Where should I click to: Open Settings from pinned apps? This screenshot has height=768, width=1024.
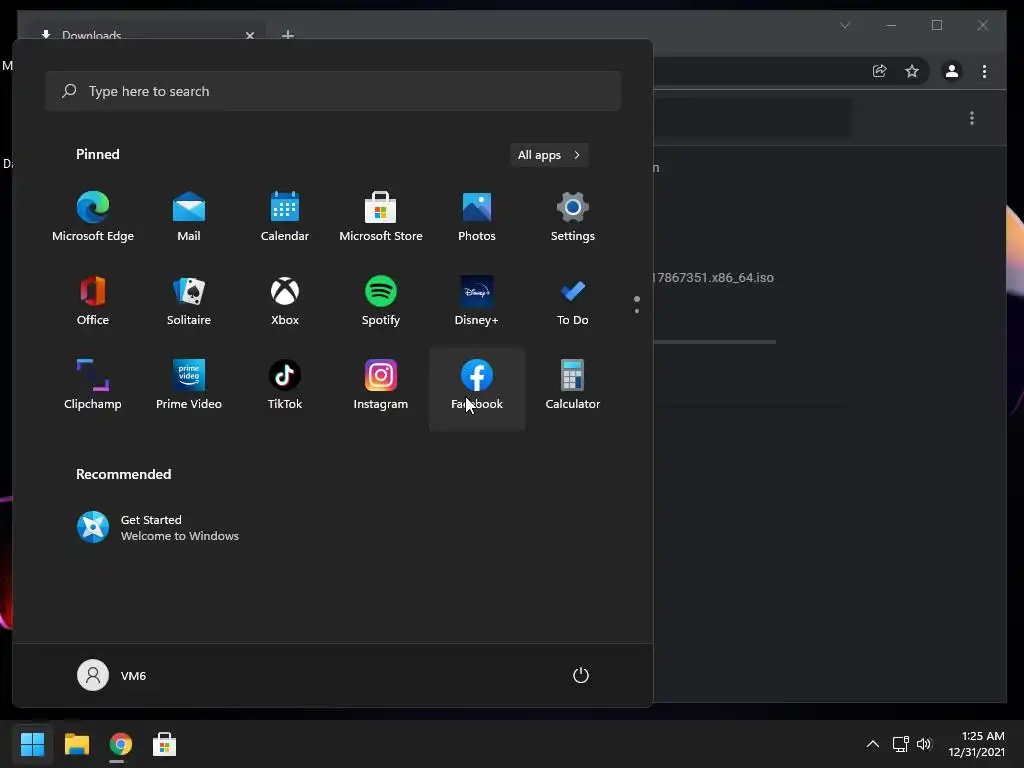coord(573,217)
